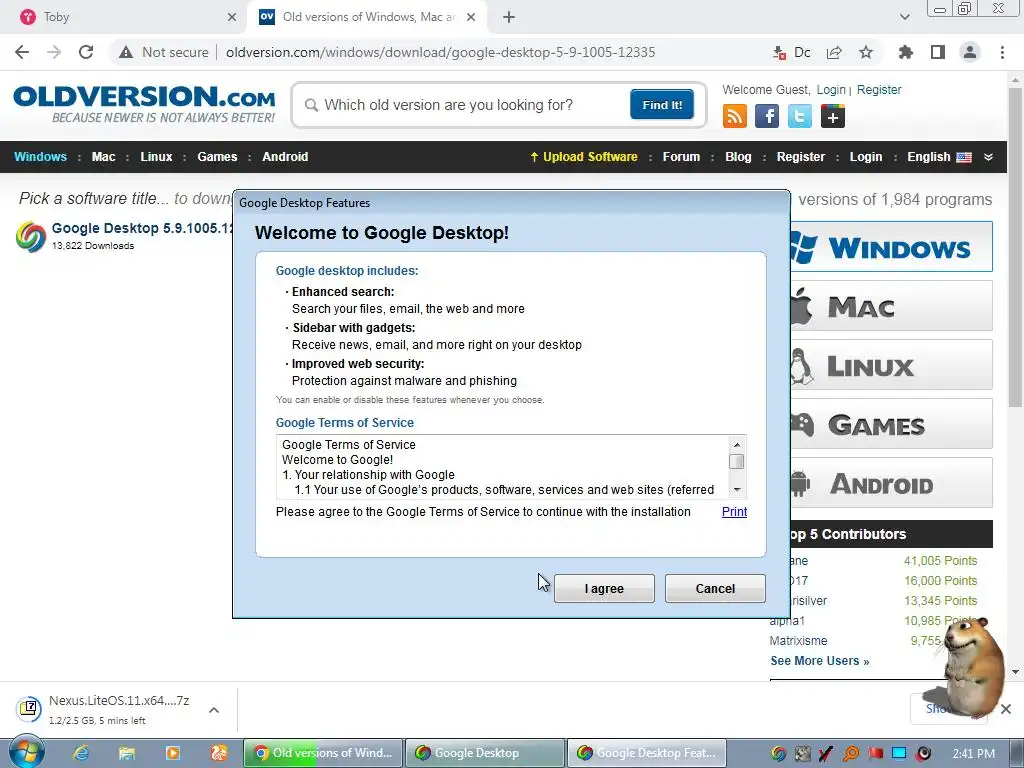Click Register in the black navigation bar

[801, 157]
